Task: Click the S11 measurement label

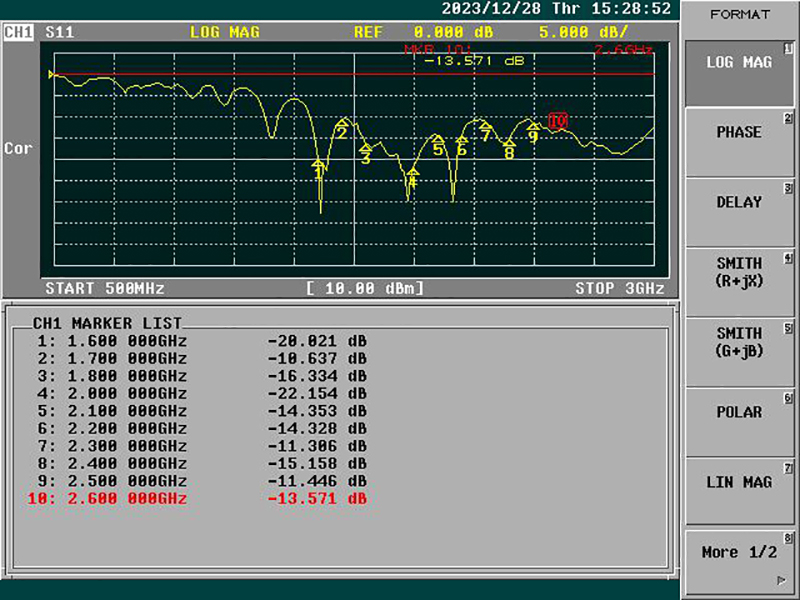Action: point(60,32)
